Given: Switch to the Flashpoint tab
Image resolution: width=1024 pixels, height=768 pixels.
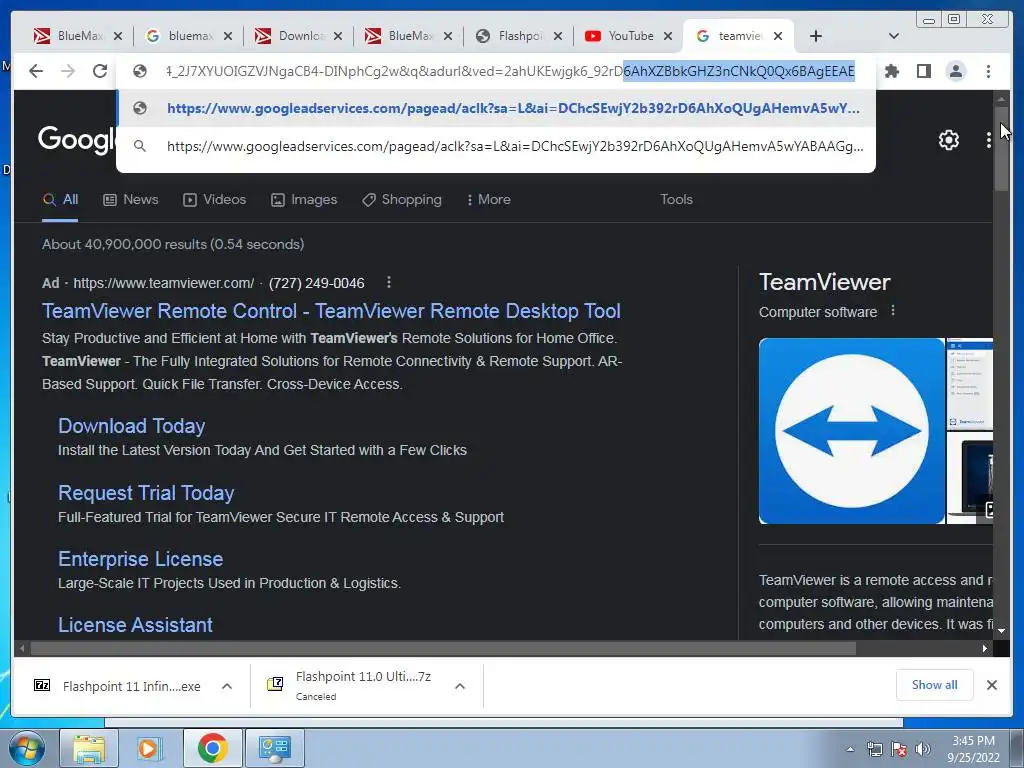Looking at the screenshot, I should tap(511, 36).
